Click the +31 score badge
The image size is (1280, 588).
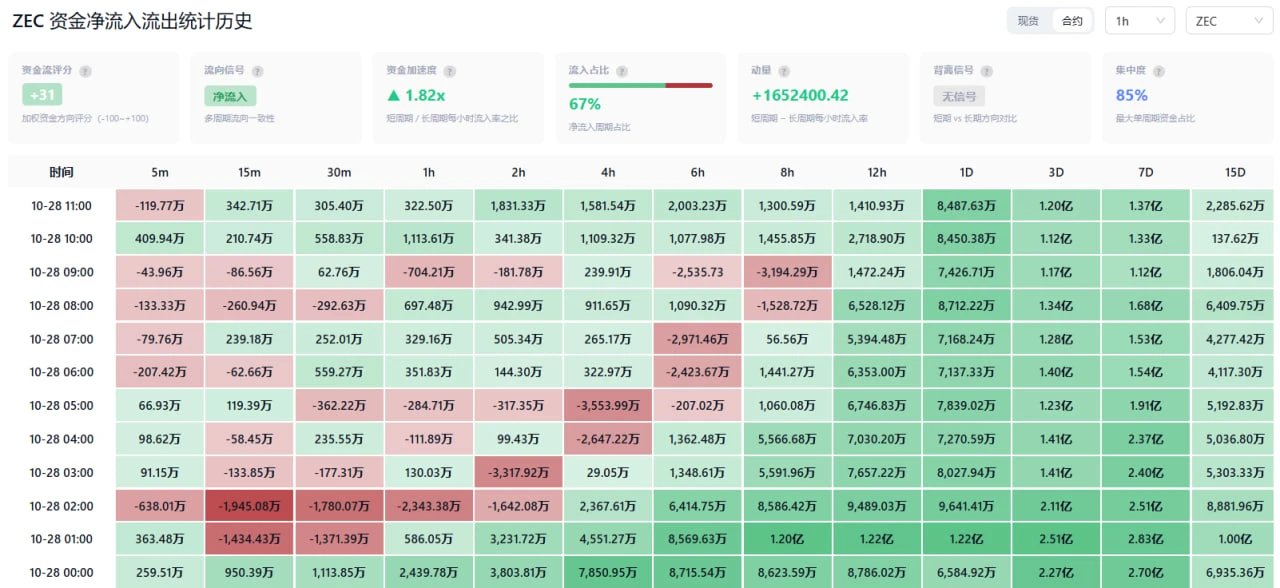pos(41,96)
